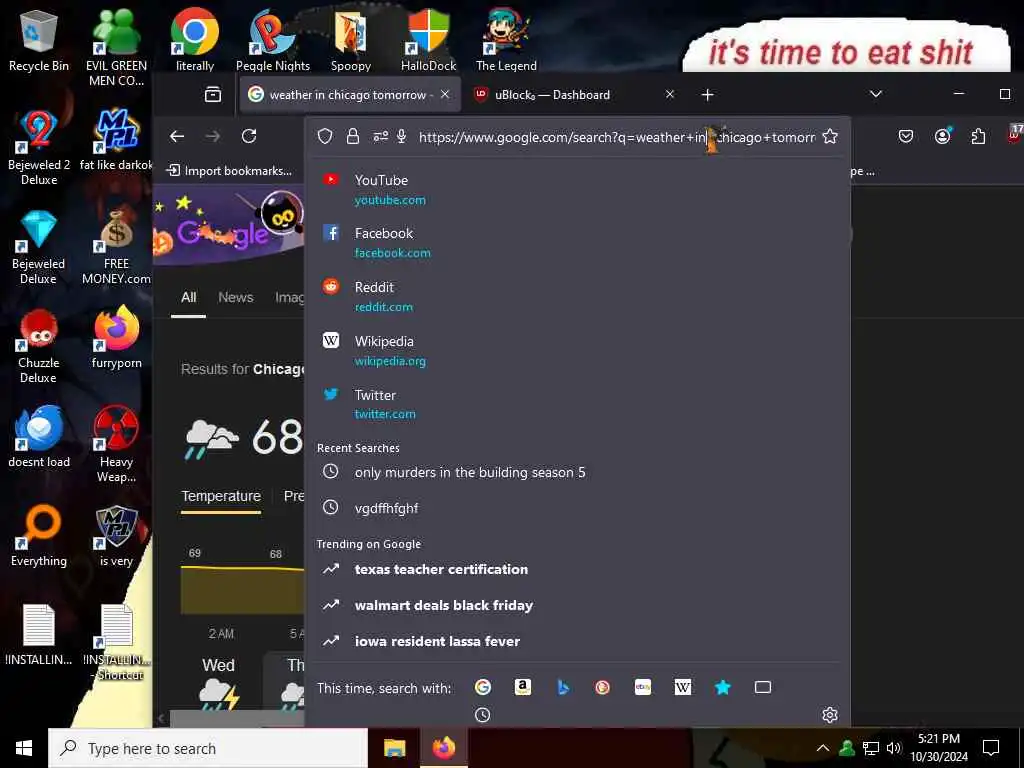This screenshot has height=768, width=1024.
Task: Launch HalloDock desktop shortcut
Action: (x=428, y=39)
